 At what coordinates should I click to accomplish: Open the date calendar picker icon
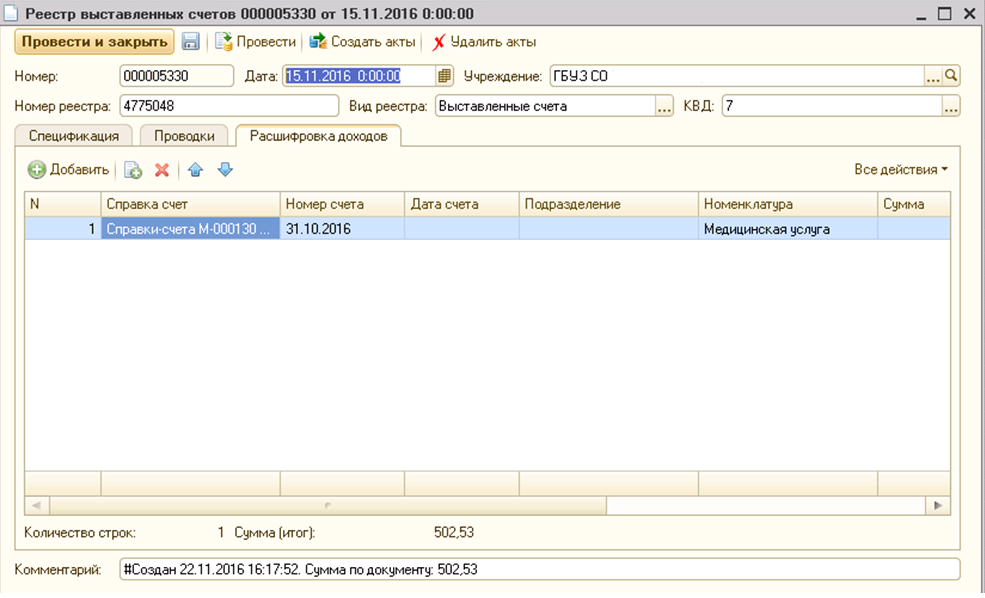click(x=445, y=76)
